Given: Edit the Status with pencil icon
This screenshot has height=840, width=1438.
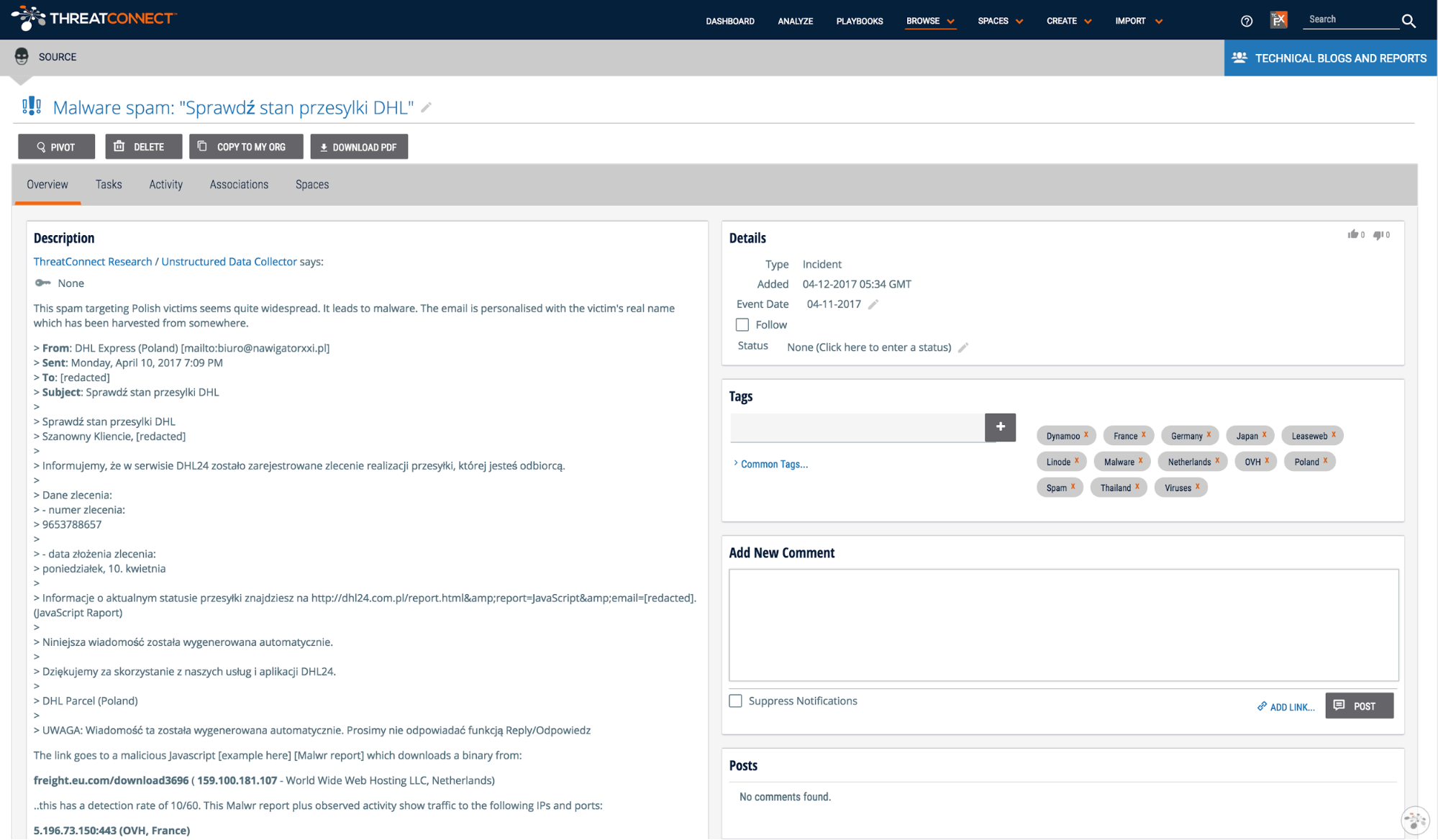Looking at the screenshot, I should [963, 347].
